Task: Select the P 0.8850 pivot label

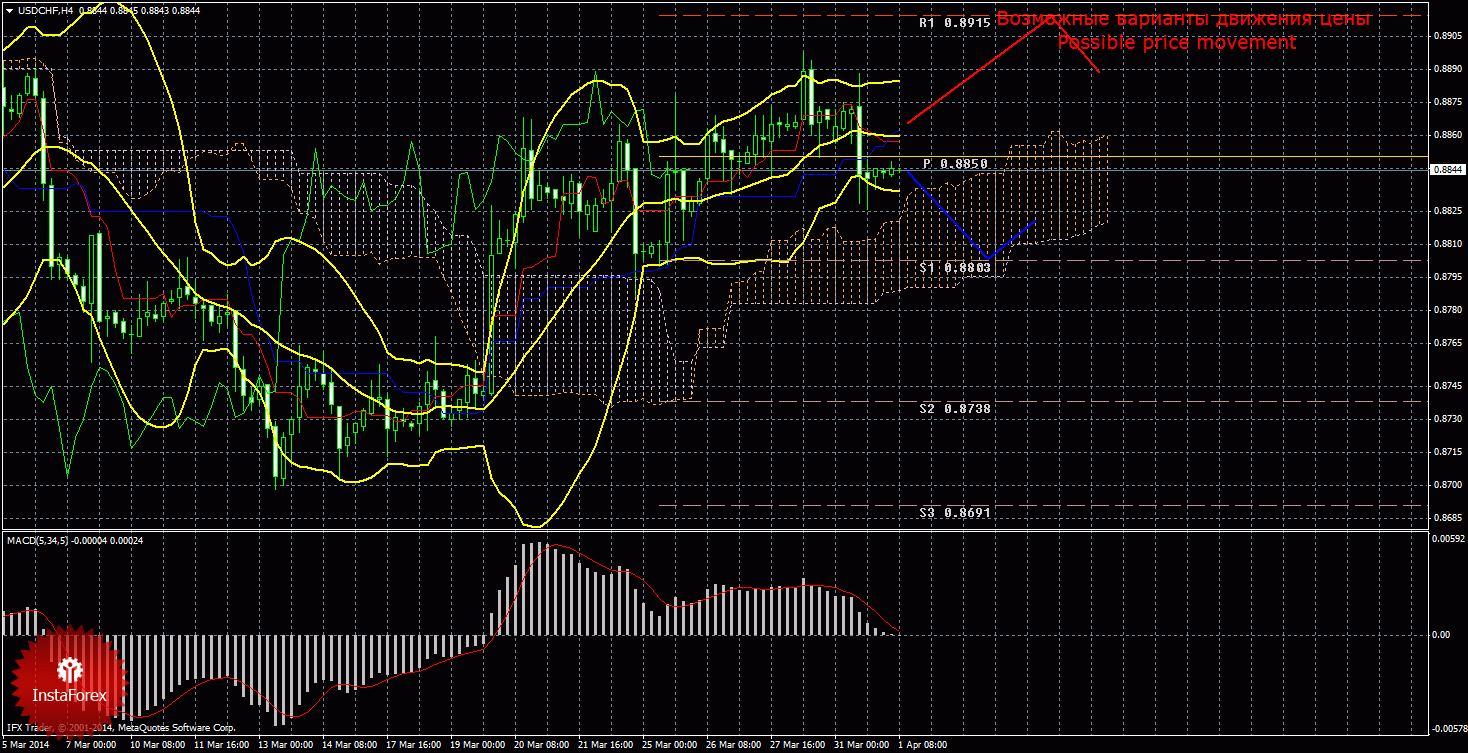Action: click(955, 163)
